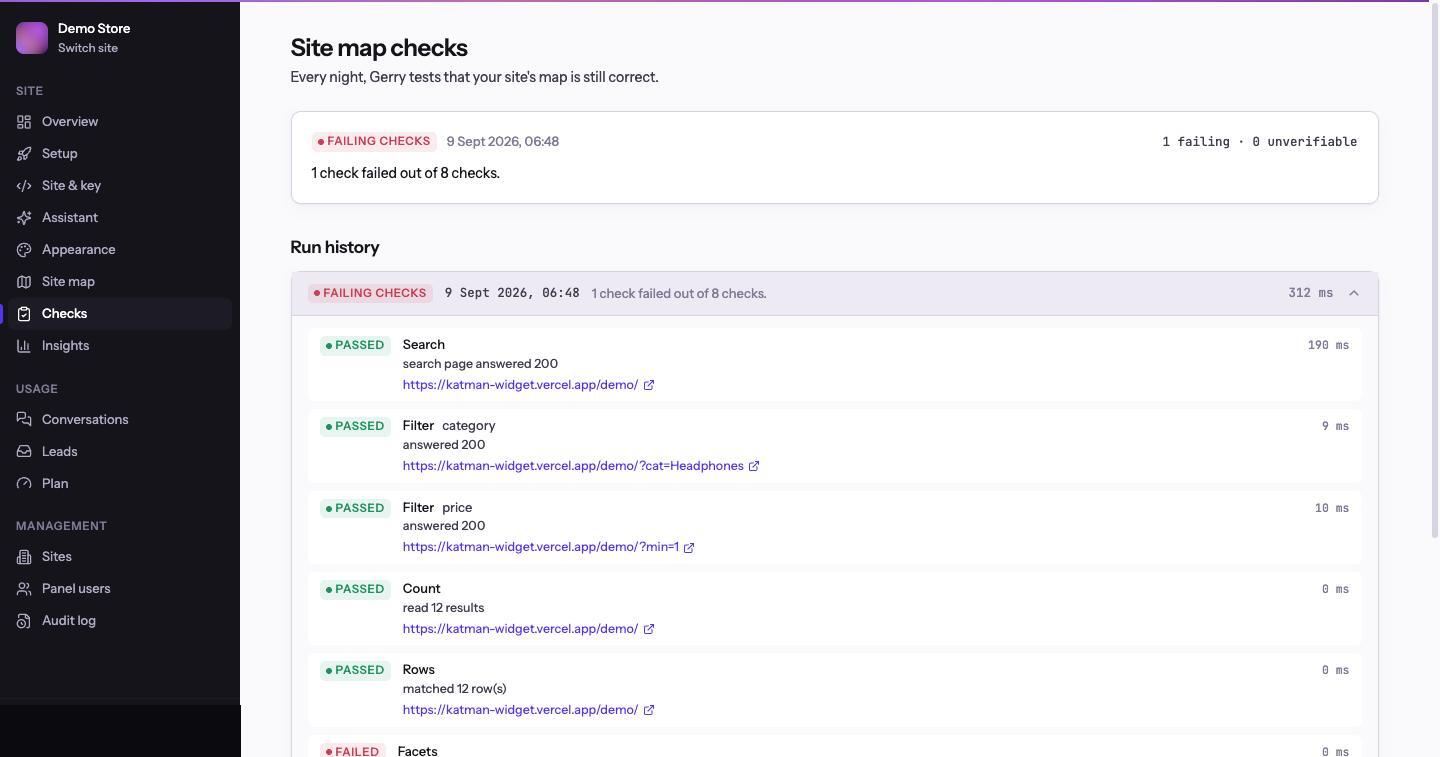This screenshot has height=757, width=1440.
Task: Click '1 failing · 0 unverifiable' text
Action: click(1259, 142)
